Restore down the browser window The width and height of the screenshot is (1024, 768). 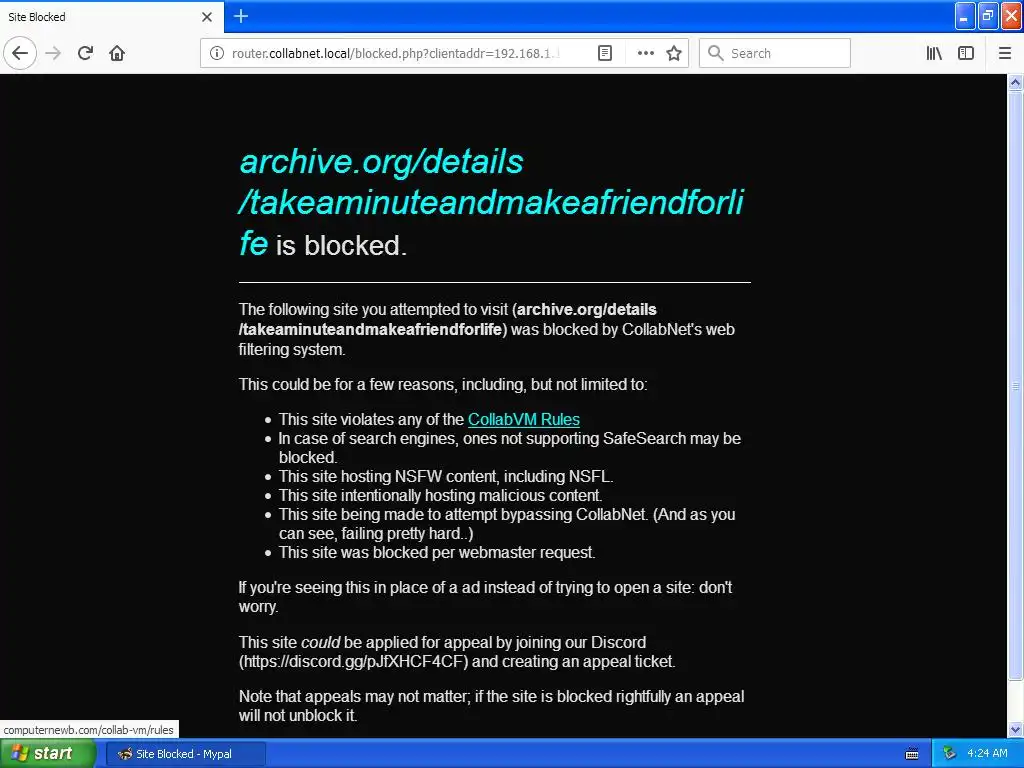coord(988,16)
